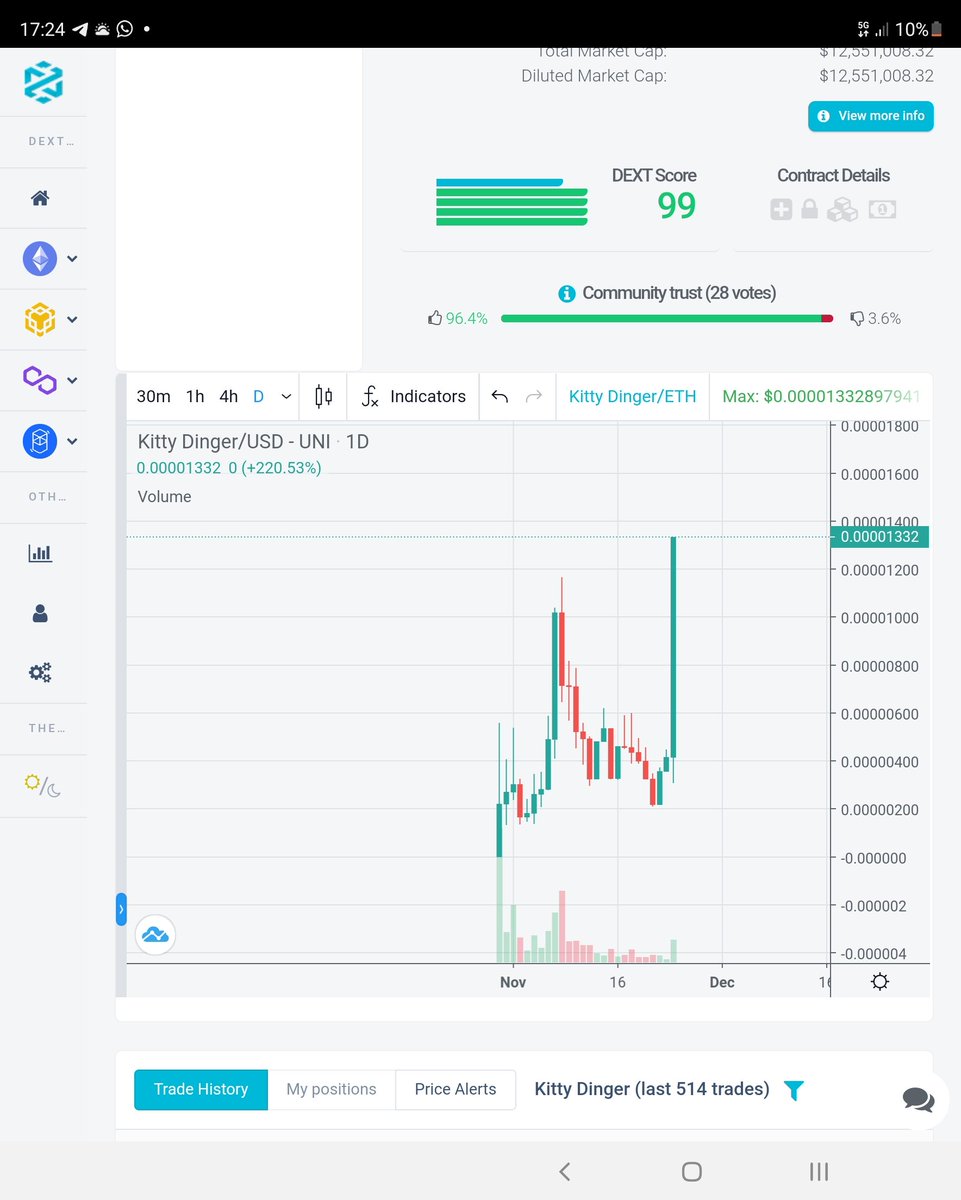
Task: Tap the Android home button
Action: (691, 1171)
